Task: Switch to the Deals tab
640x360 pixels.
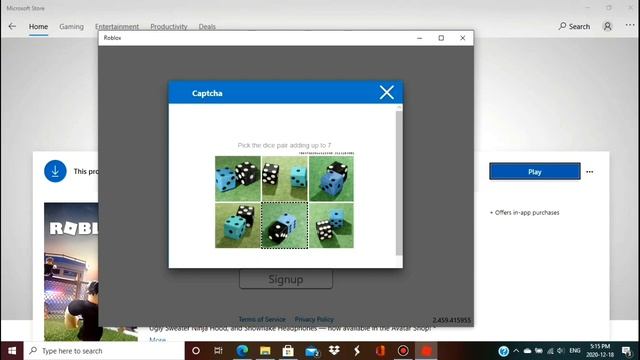Action: 207,27
